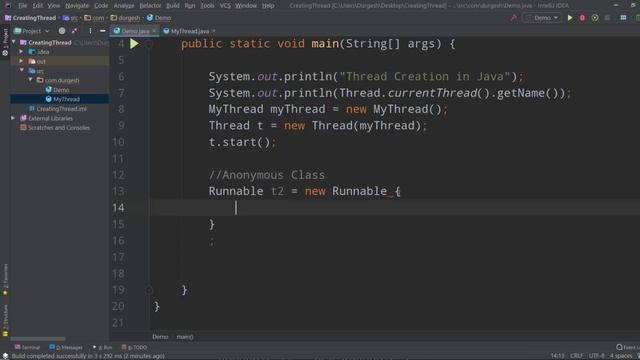Collapse the CreatingThread root node
Image resolution: width=640 pixels, height=360 pixels.
click(13, 42)
